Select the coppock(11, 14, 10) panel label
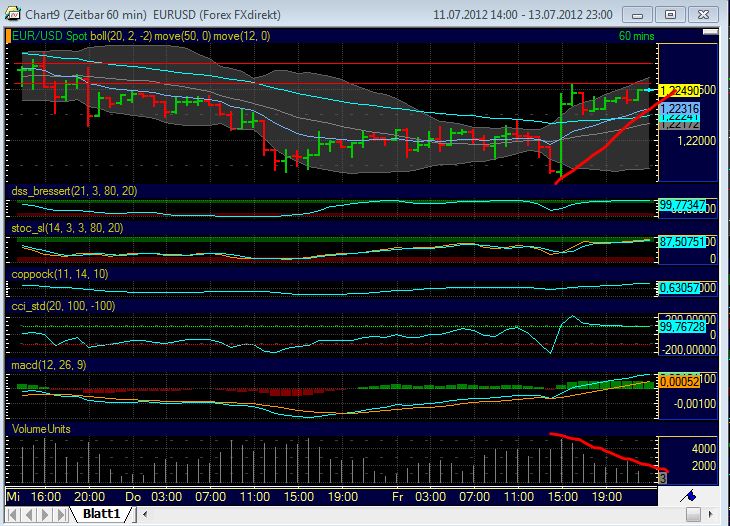Viewport: 730px width, 526px height. [60, 274]
